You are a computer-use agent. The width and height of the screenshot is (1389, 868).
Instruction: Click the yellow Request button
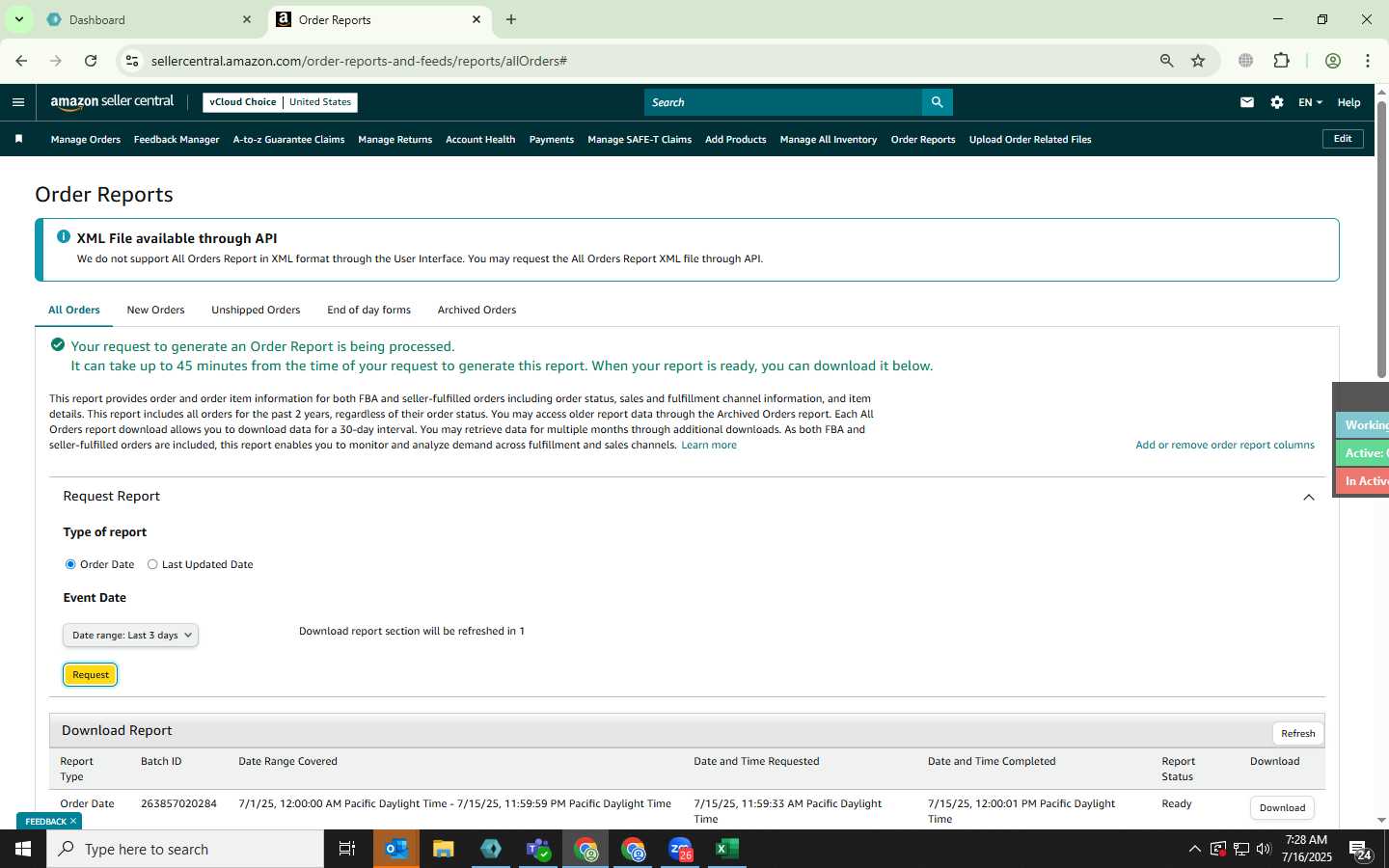pos(91,675)
